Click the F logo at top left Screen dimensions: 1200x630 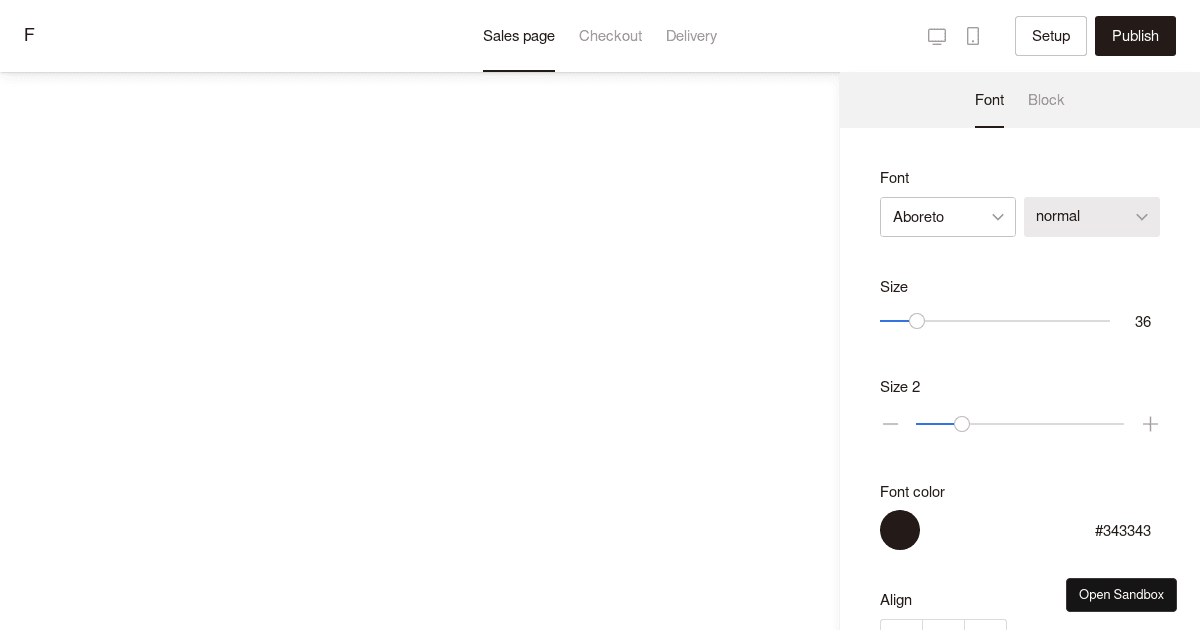29,35
